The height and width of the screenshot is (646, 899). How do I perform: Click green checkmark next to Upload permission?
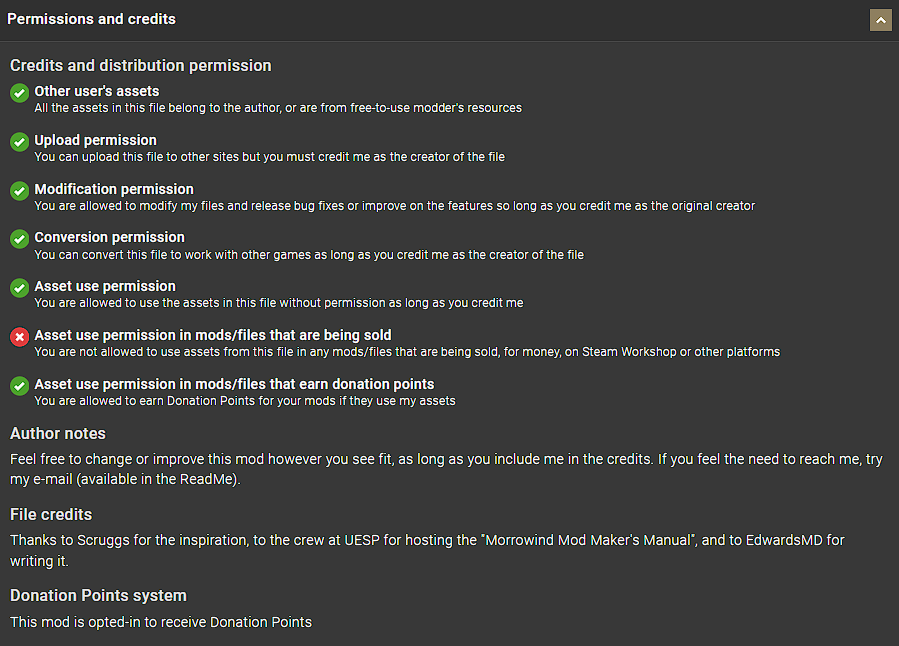[x=19, y=142]
